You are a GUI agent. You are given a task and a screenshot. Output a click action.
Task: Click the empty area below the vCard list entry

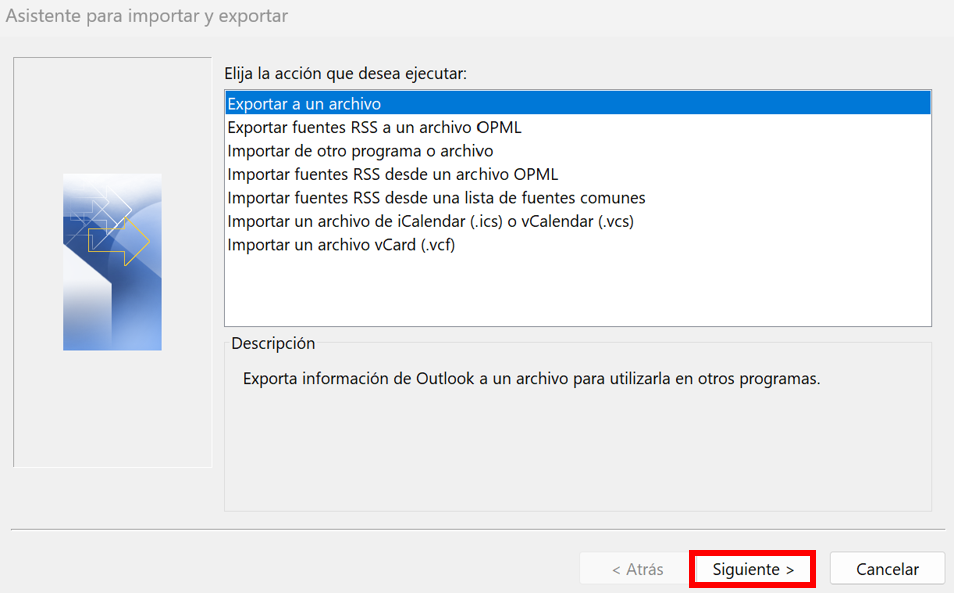(577, 291)
